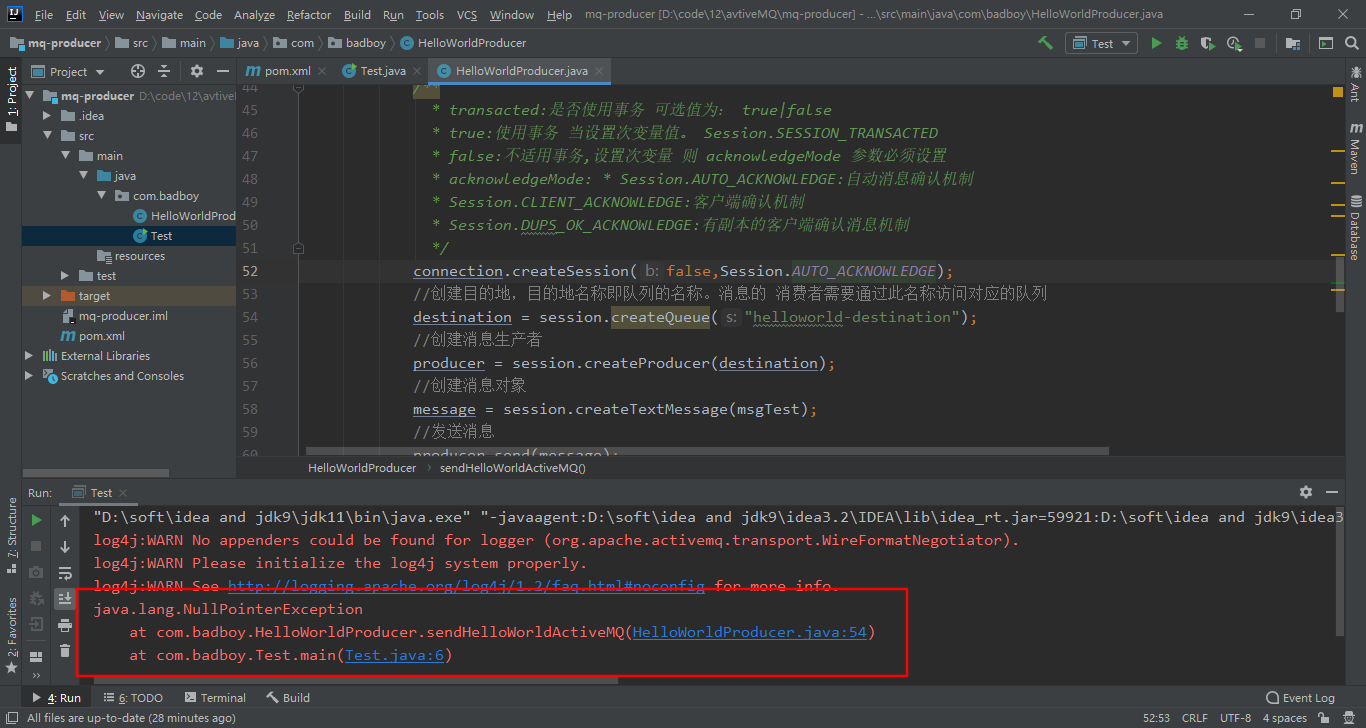
Task: Build the project with the hammer icon
Action: [x=1045, y=43]
